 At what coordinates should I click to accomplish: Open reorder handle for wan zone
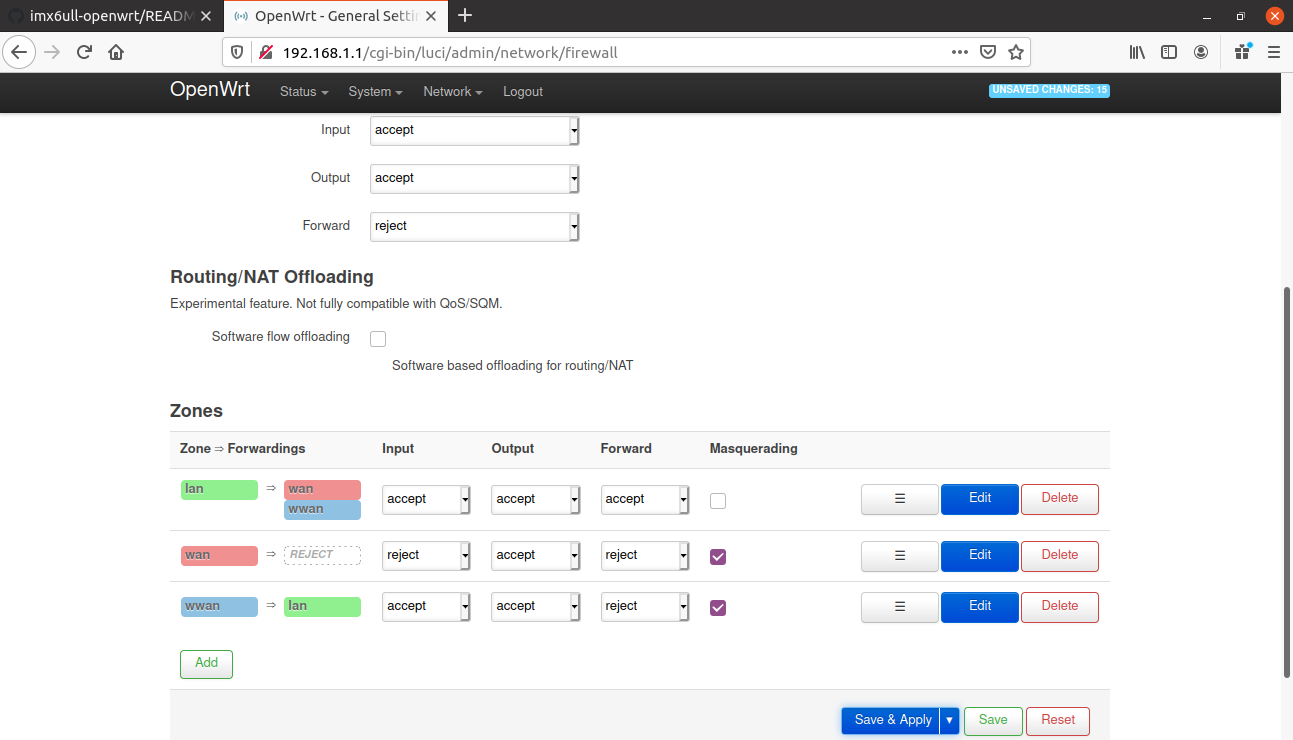click(x=899, y=555)
